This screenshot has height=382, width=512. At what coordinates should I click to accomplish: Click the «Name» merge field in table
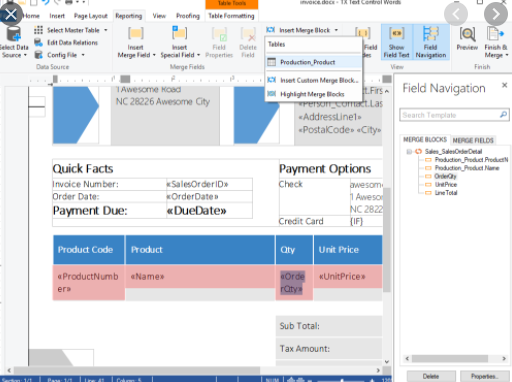(147, 277)
